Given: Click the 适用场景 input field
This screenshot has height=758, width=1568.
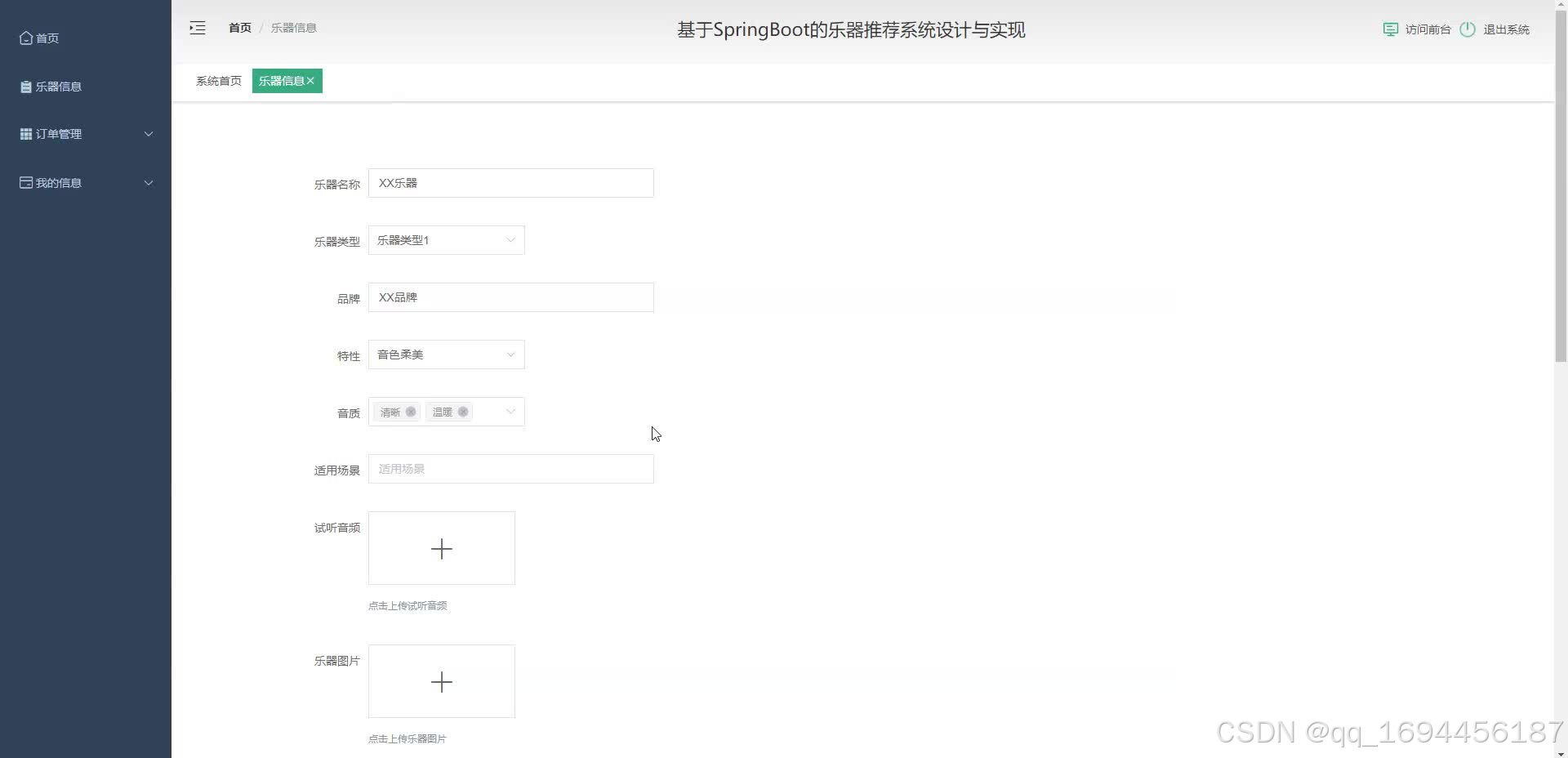Looking at the screenshot, I should (x=511, y=469).
